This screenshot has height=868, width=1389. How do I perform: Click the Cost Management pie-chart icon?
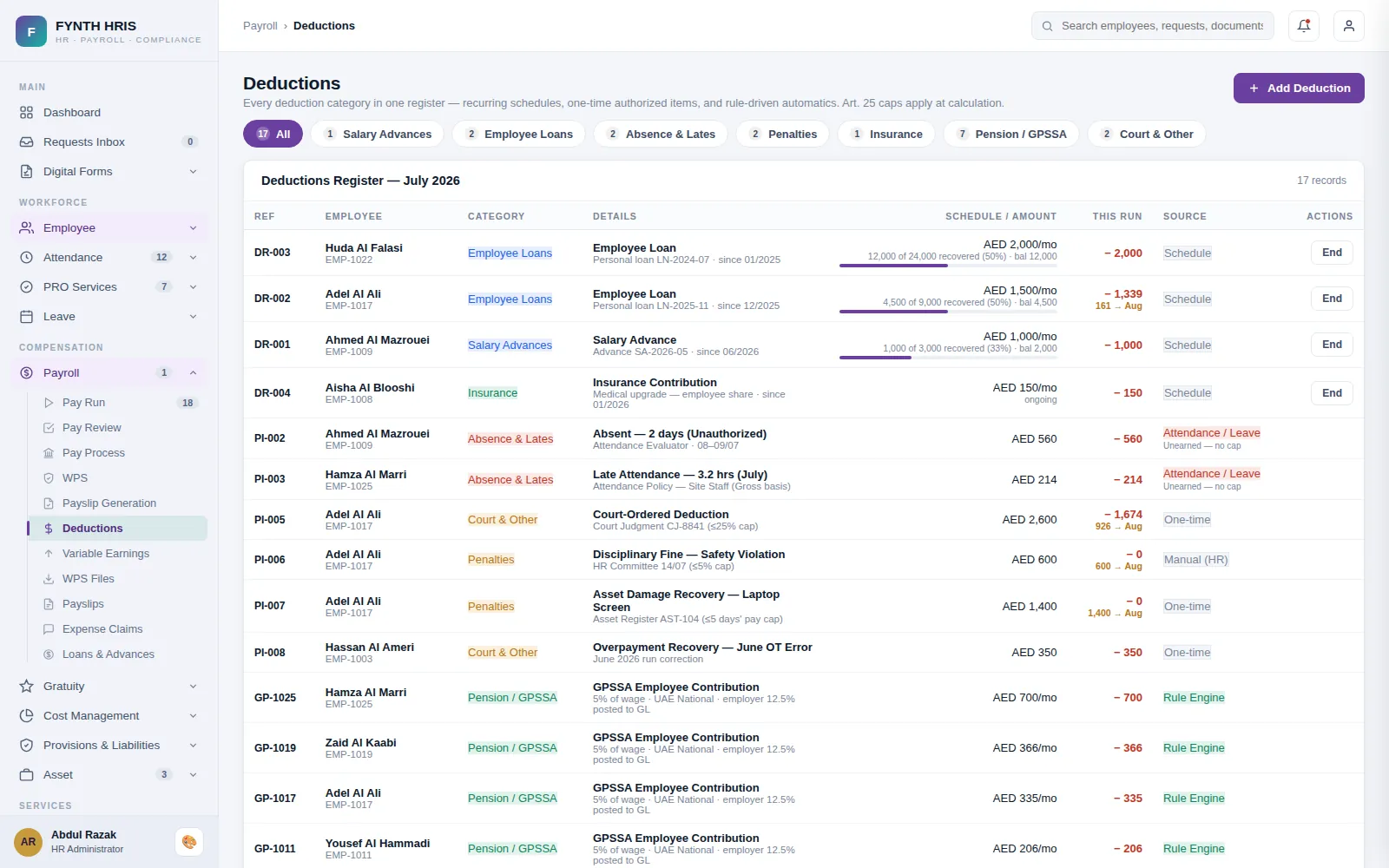point(27,716)
